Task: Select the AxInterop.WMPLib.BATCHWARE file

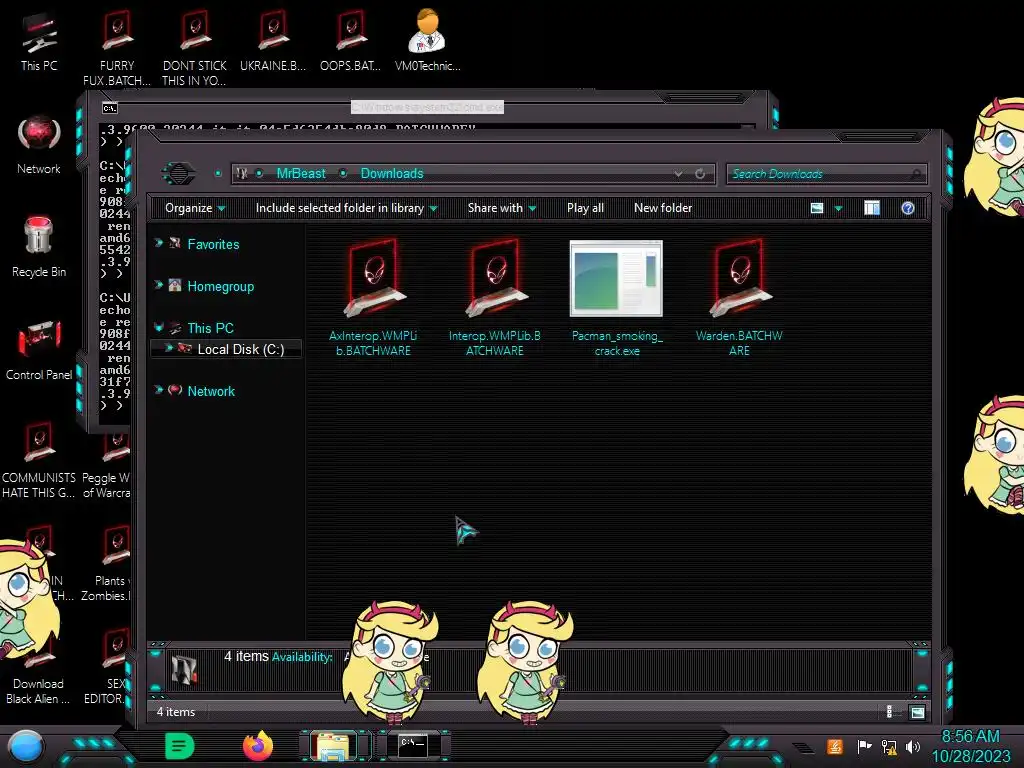Action: [373, 298]
